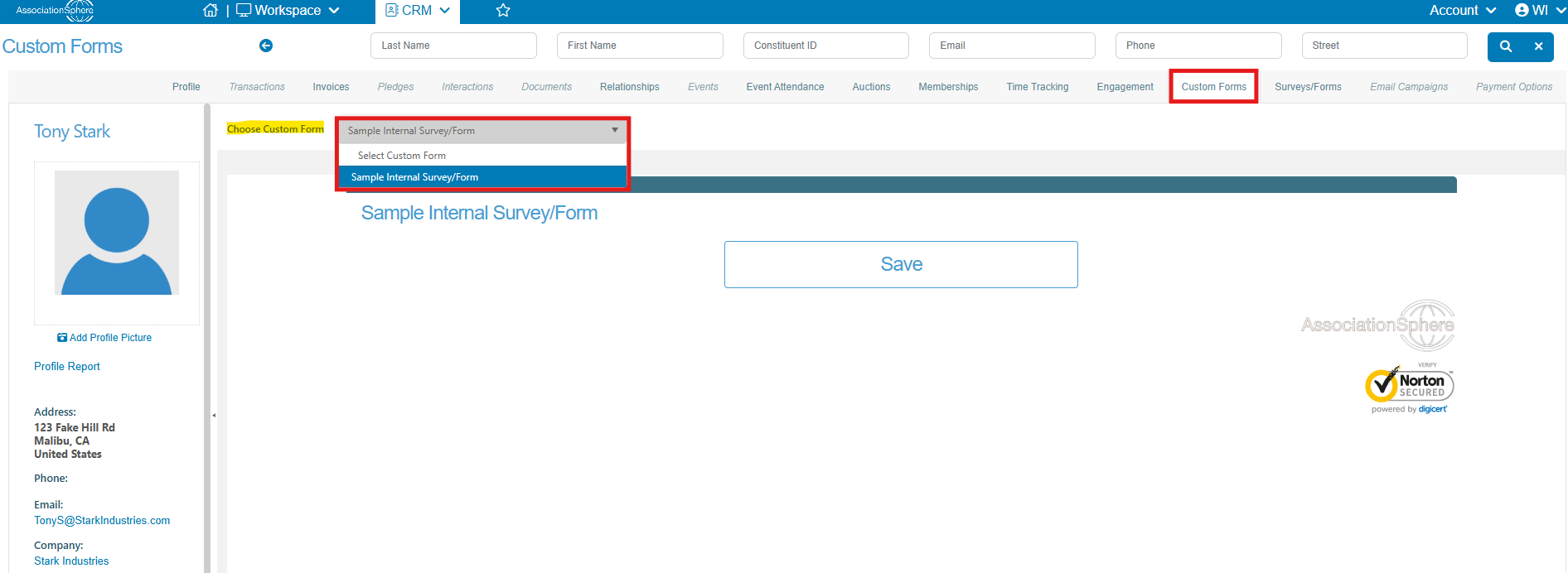Open the Documents tab

(x=546, y=87)
